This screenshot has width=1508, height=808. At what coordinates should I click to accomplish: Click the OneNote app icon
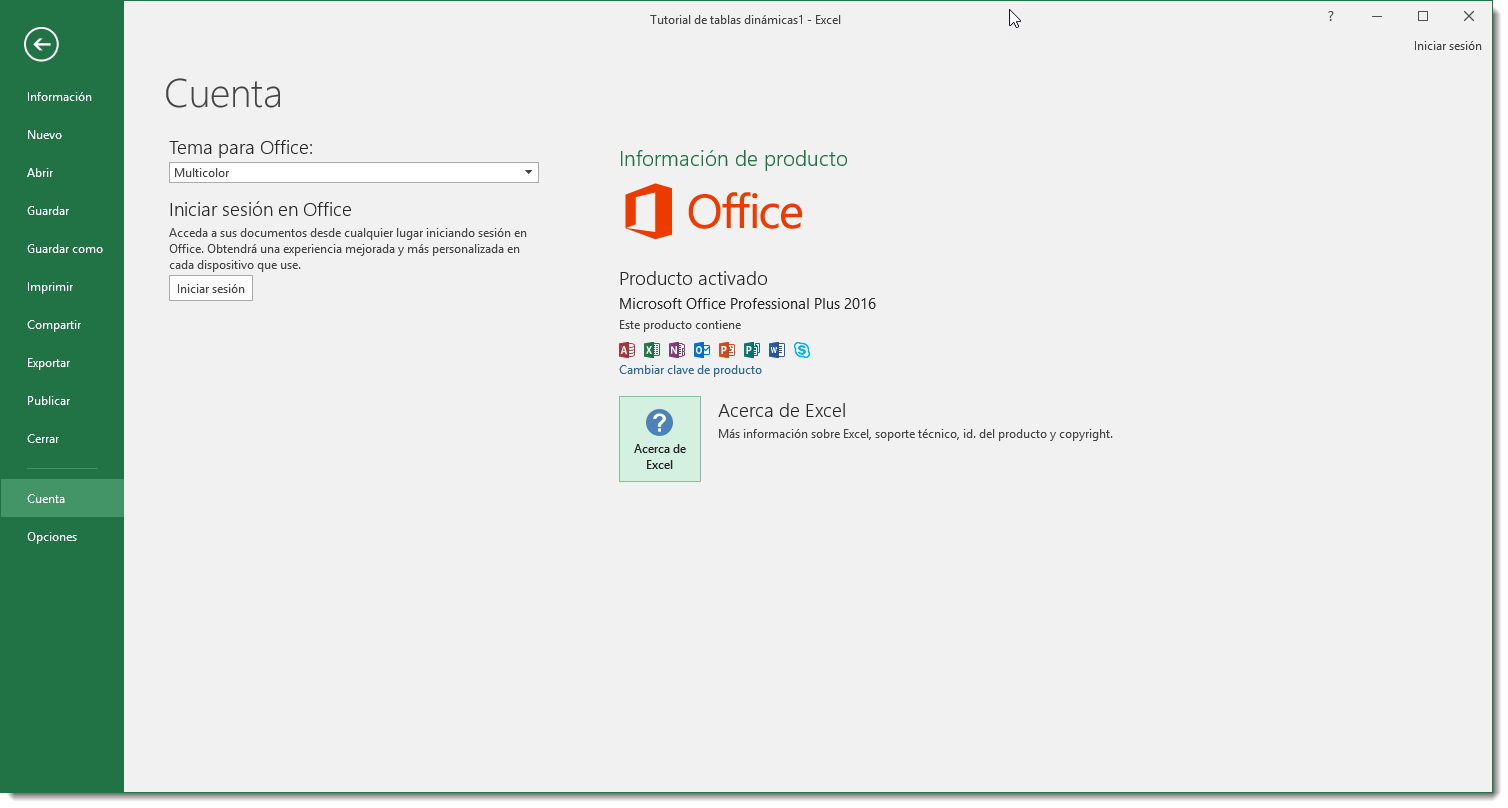[x=677, y=350]
